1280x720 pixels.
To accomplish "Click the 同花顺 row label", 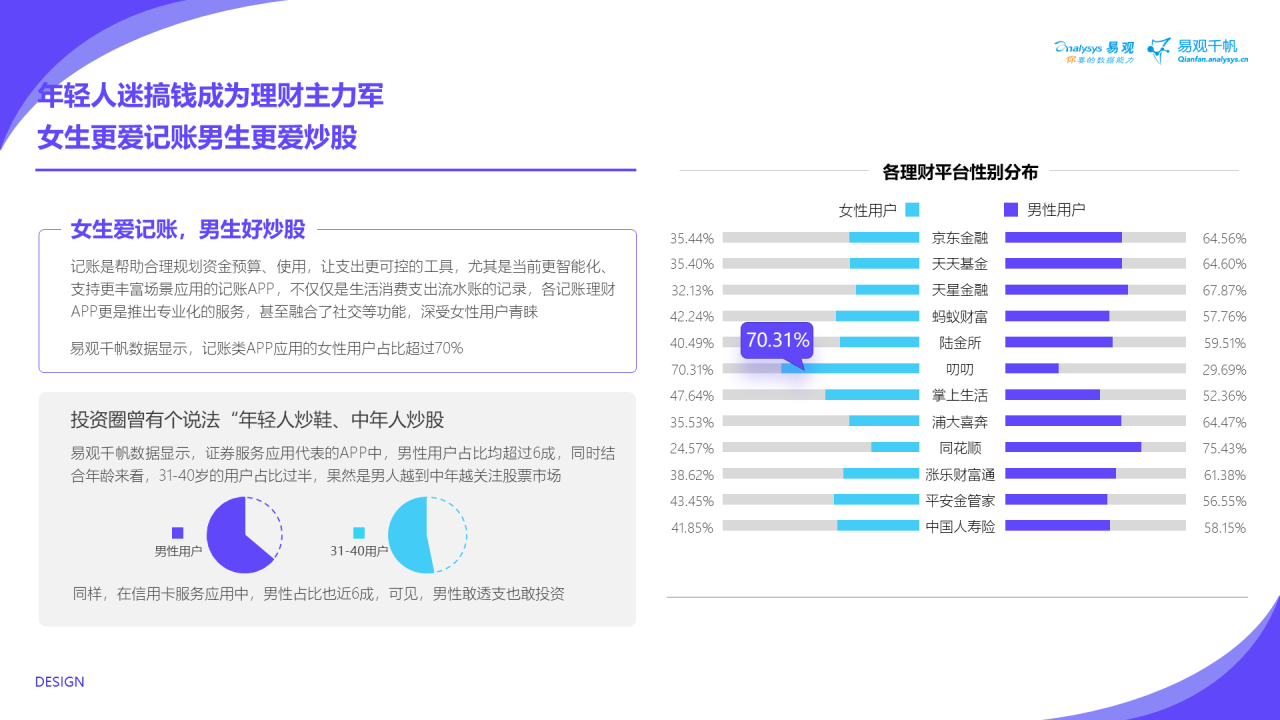I will tap(960, 448).
